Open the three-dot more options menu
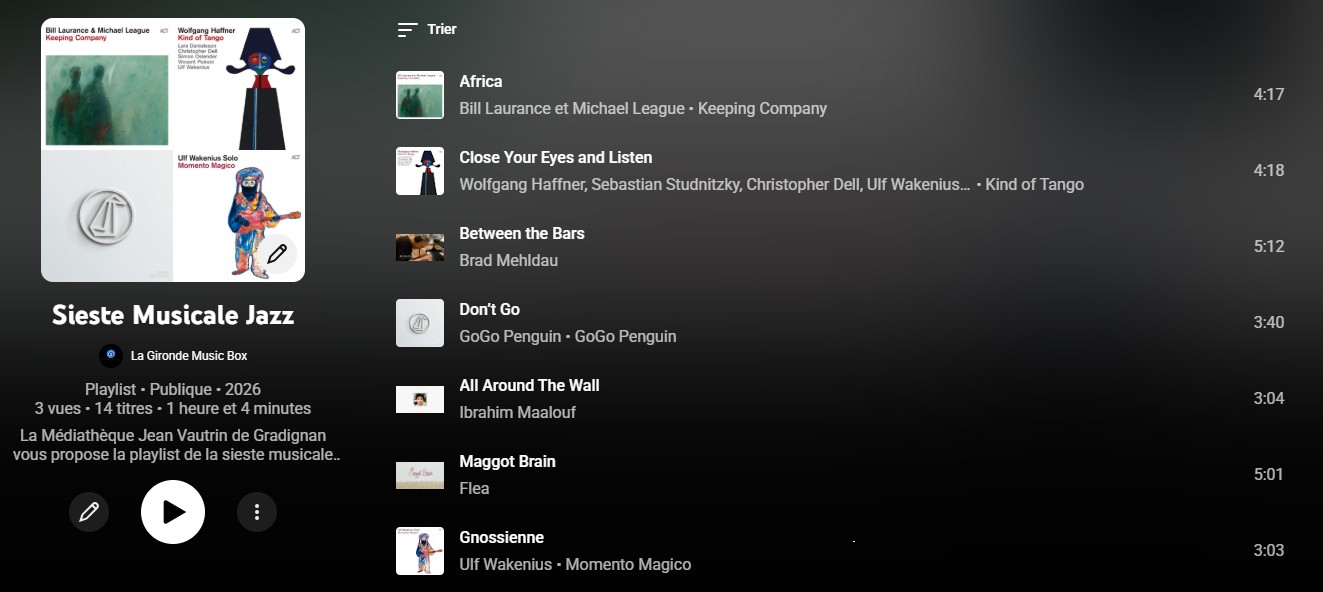 [x=257, y=512]
